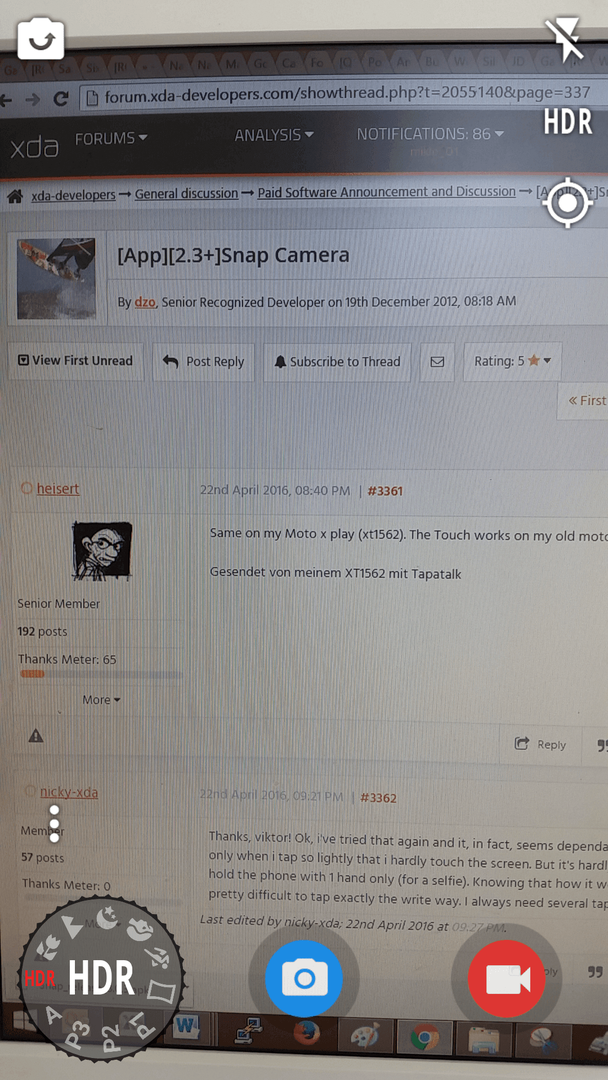Switch between front and rear camera
Image resolution: width=608 pixels, height=1080 pixels.
pyautogui.click(x=41, y=41)
